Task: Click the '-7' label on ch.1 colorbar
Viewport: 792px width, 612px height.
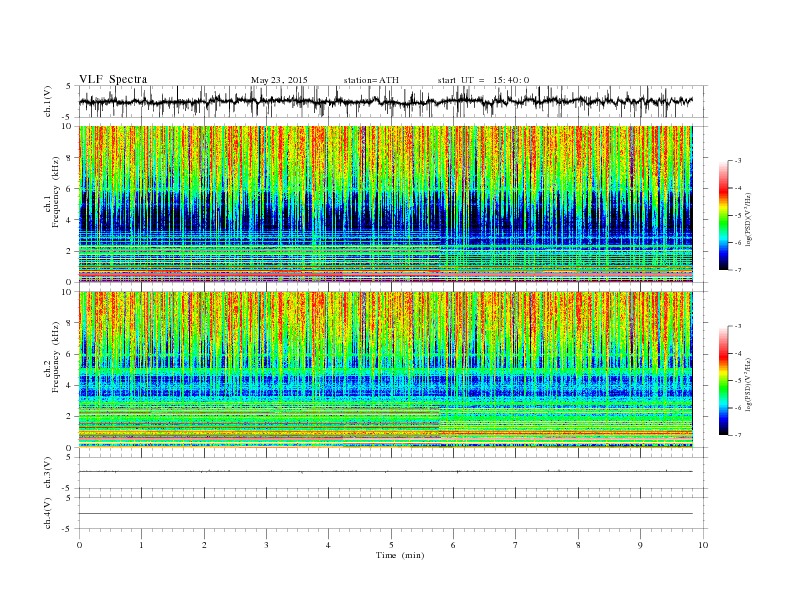Action: 738,270
